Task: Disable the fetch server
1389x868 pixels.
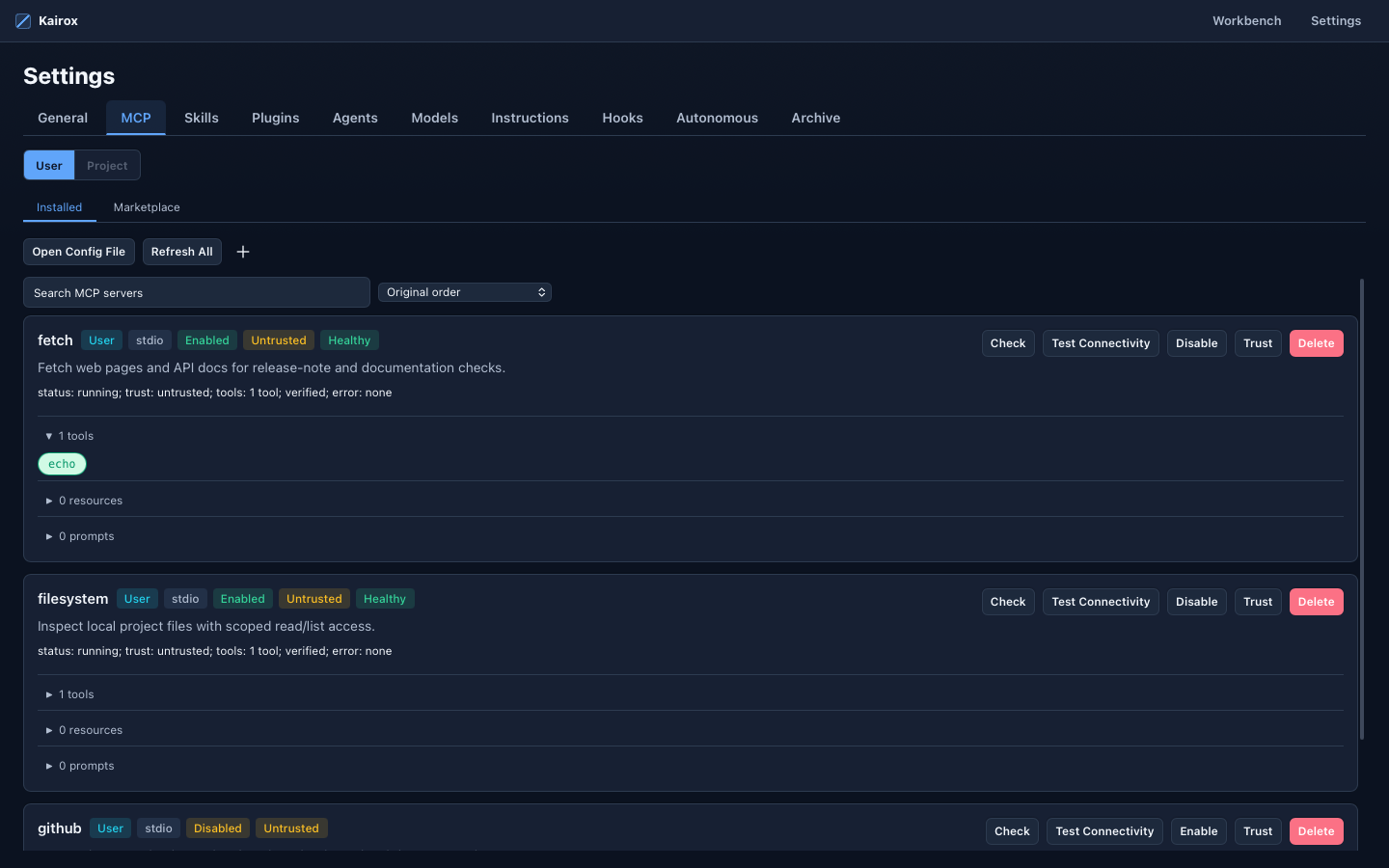Action: coord(1197,343)
